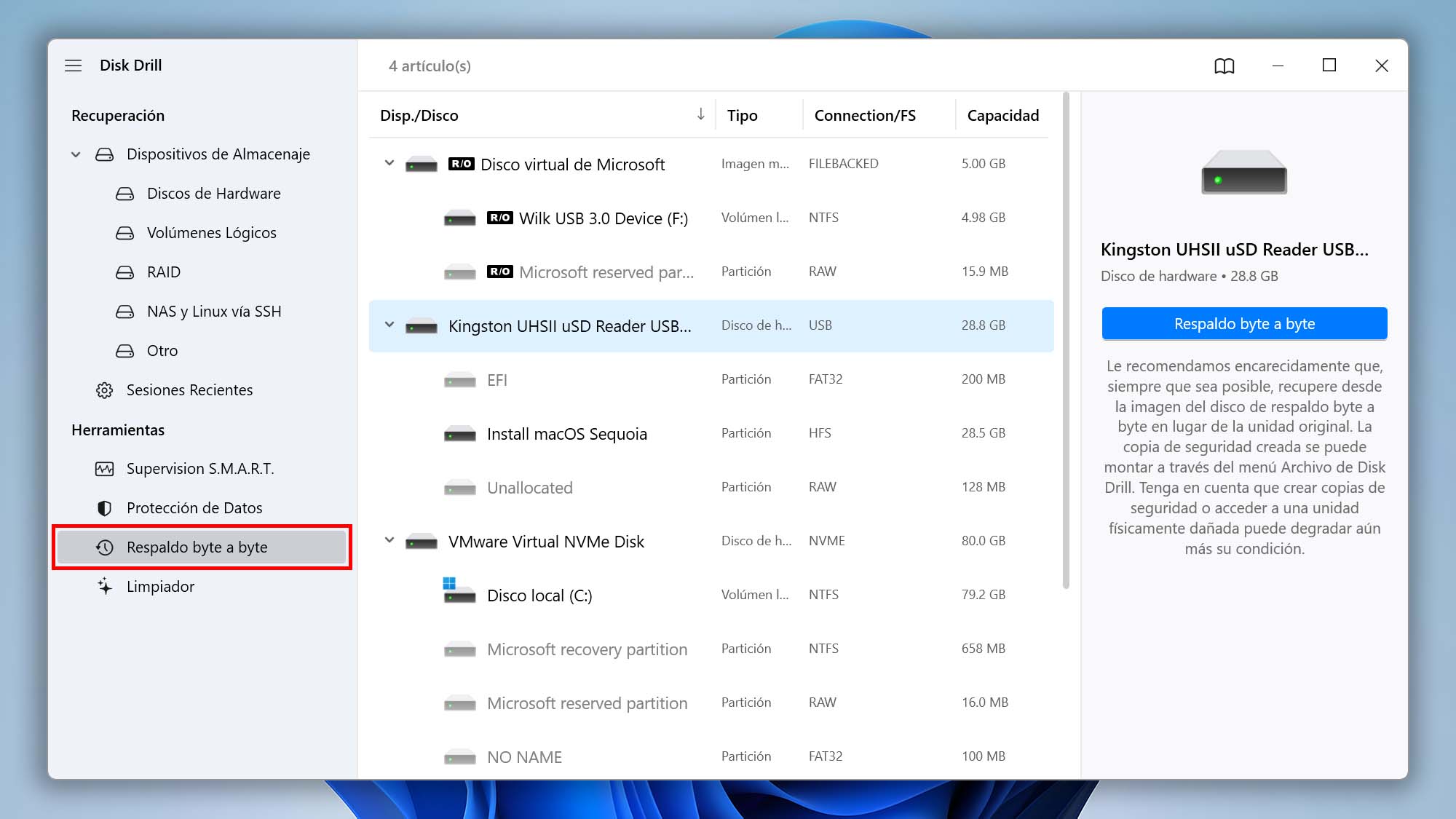Click the NAS y Linux vía SSH icon
Image resolution: width=1456 pixels, height=819 pixels.
coord(125,312)
